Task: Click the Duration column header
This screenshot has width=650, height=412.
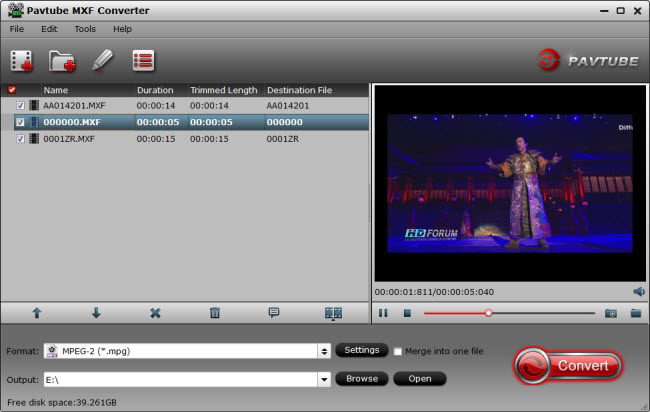Action: pos(155,90)
